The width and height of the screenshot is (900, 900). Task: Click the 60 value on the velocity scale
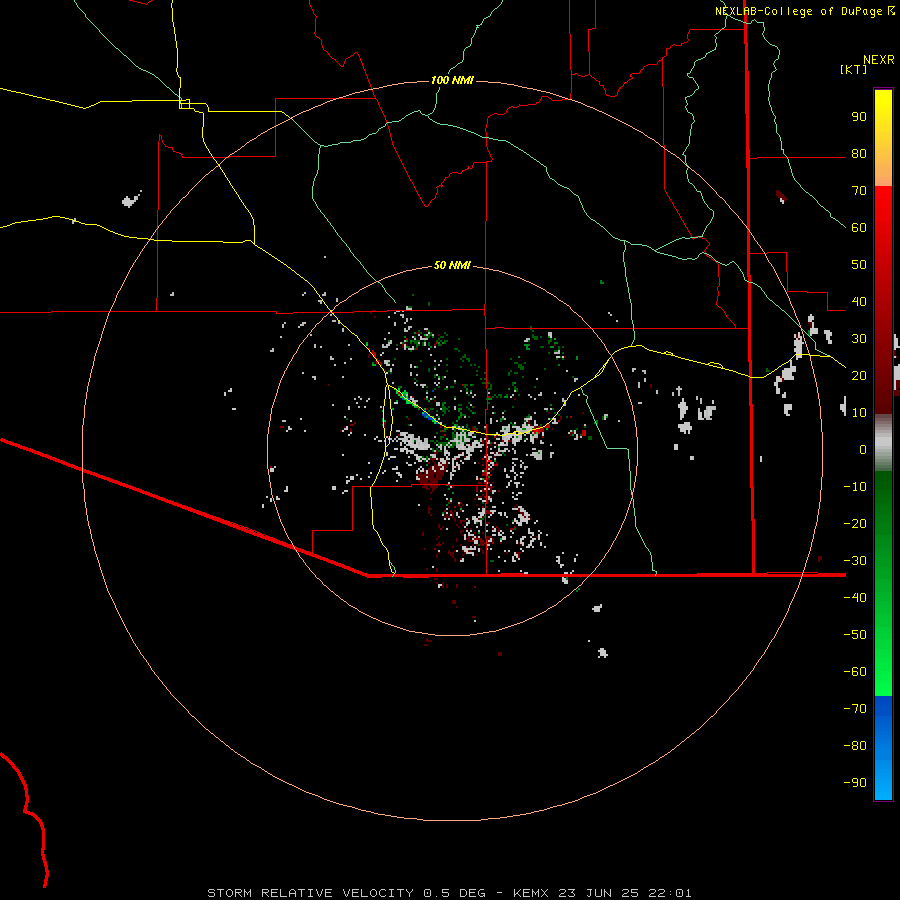point(859,227)
